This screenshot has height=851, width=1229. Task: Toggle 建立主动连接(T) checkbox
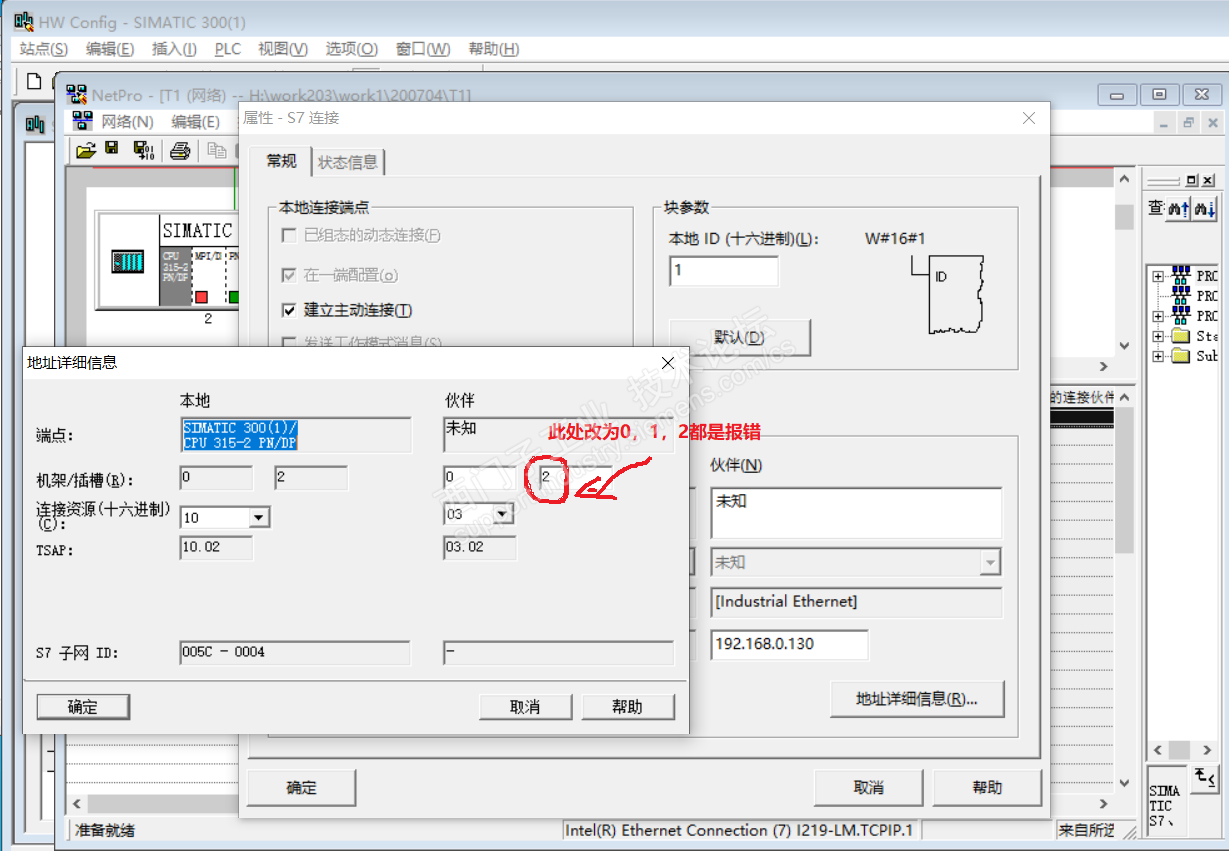(x=290, y=311)
